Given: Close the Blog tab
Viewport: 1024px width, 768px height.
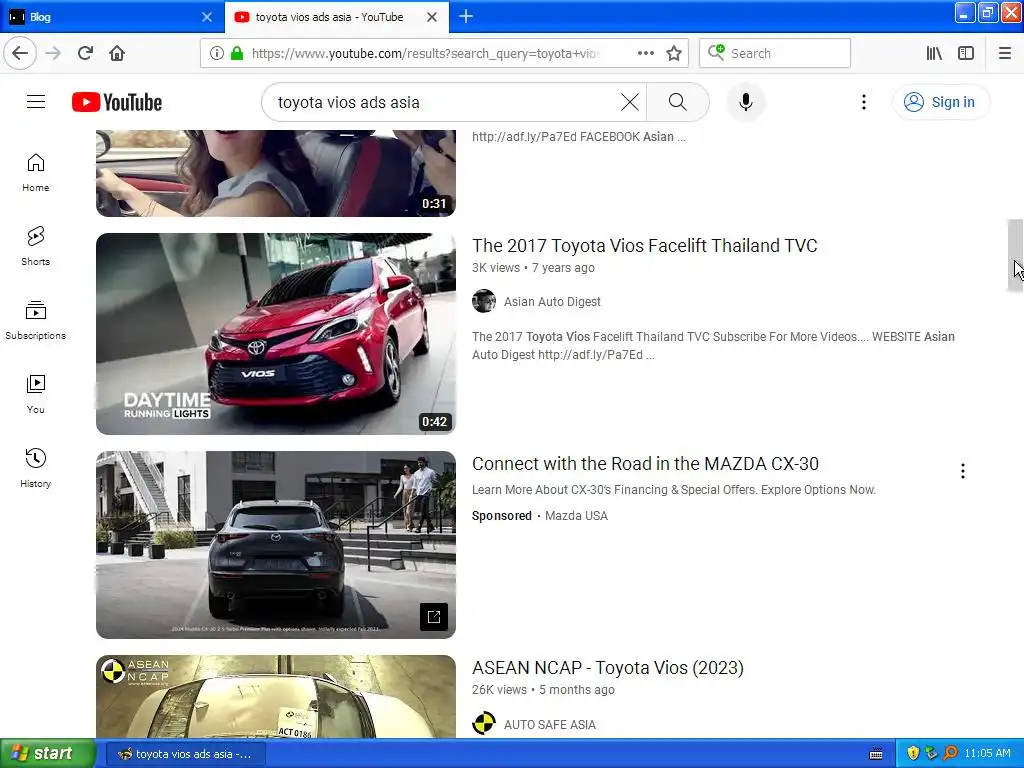Looking at the screenshot, I should pos(207,17).
